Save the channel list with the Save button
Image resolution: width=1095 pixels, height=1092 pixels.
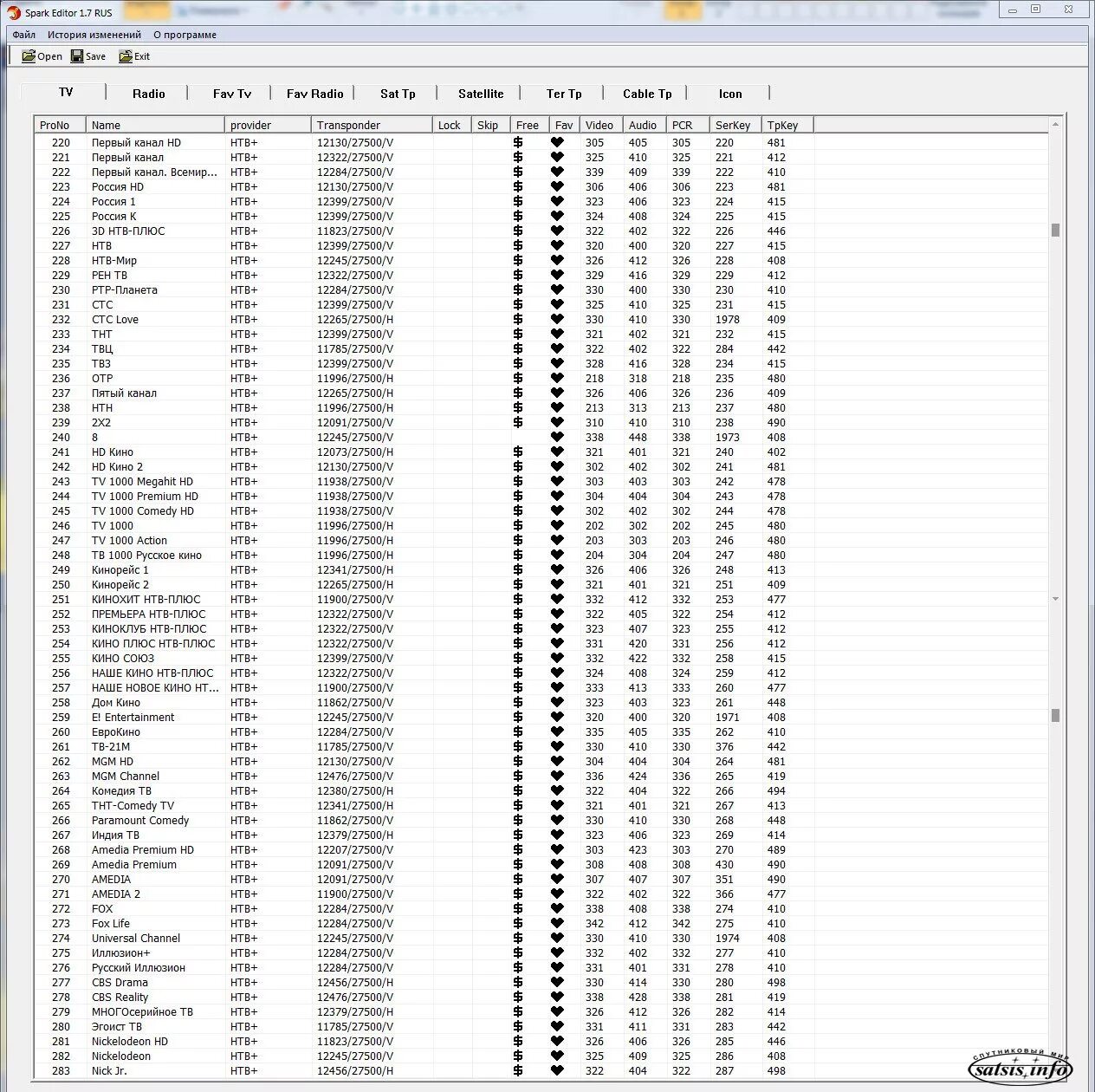pos(88,56)
